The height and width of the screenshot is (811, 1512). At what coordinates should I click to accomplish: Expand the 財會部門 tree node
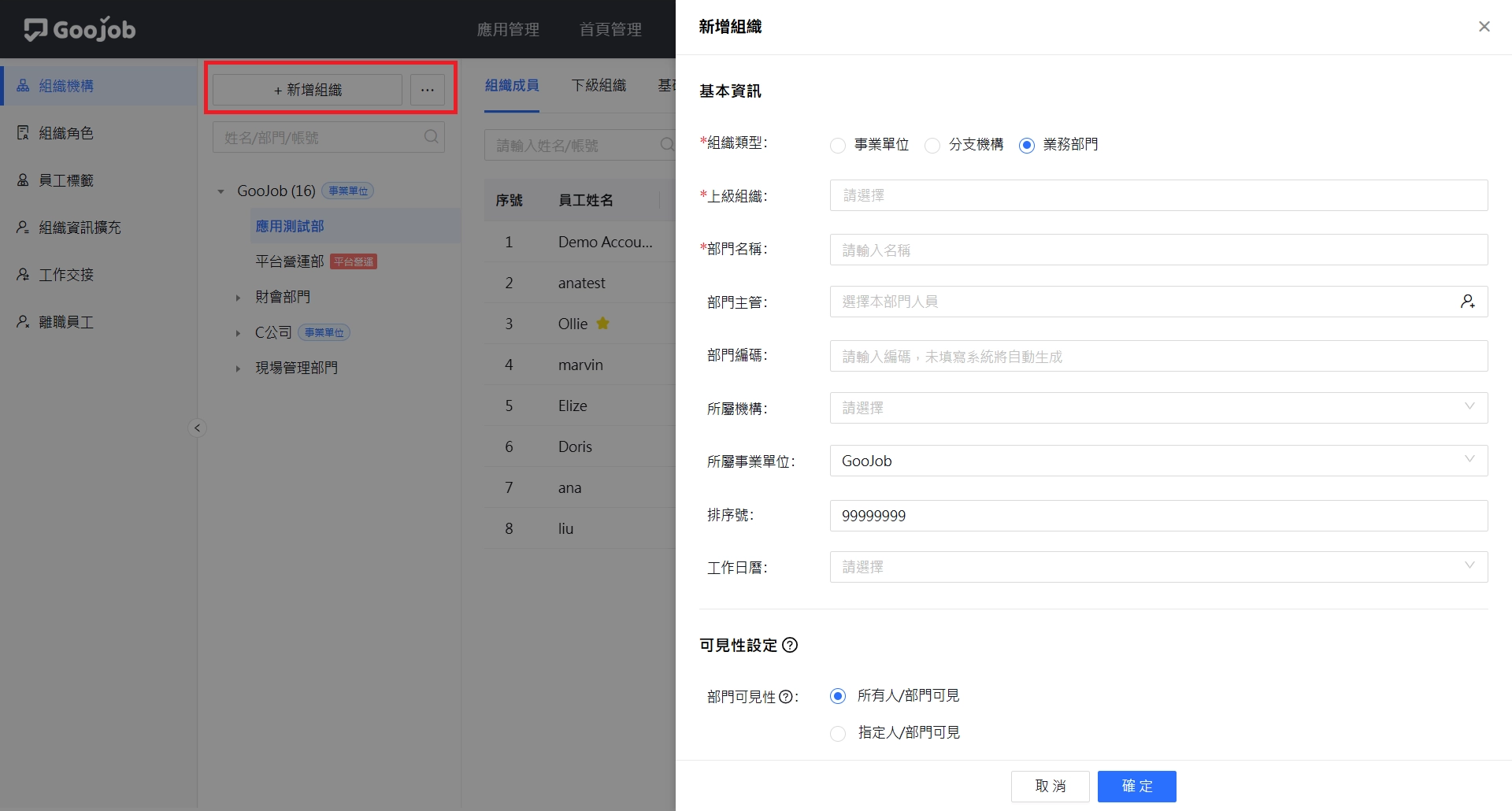point(238,298)
